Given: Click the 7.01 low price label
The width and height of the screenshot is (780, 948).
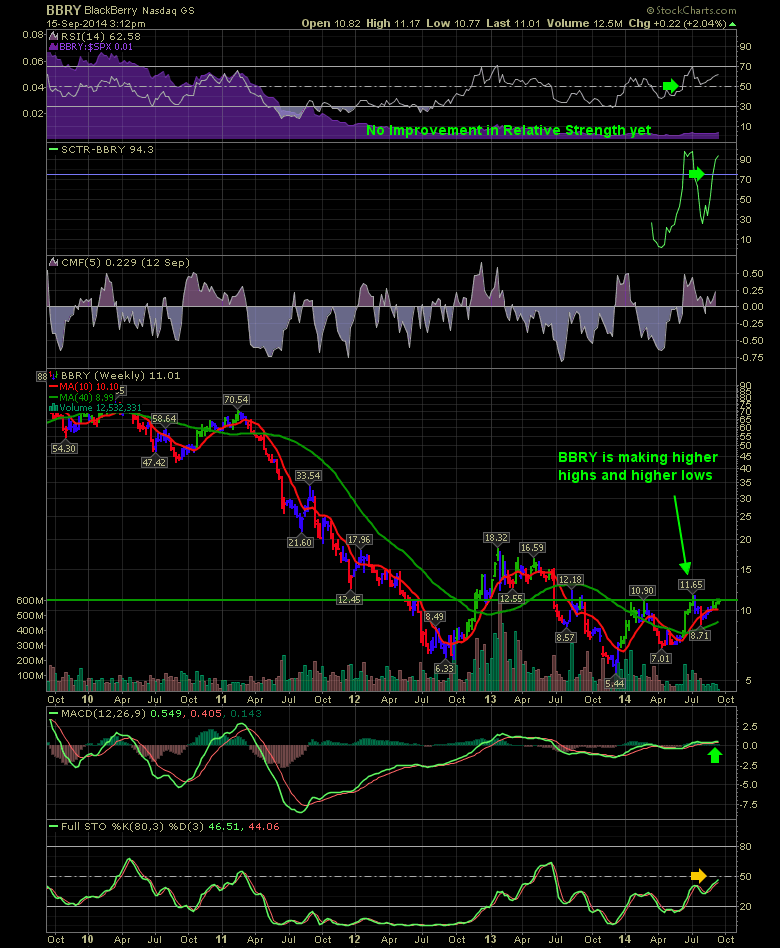Looking at the screenshot, I should [661, 658].
